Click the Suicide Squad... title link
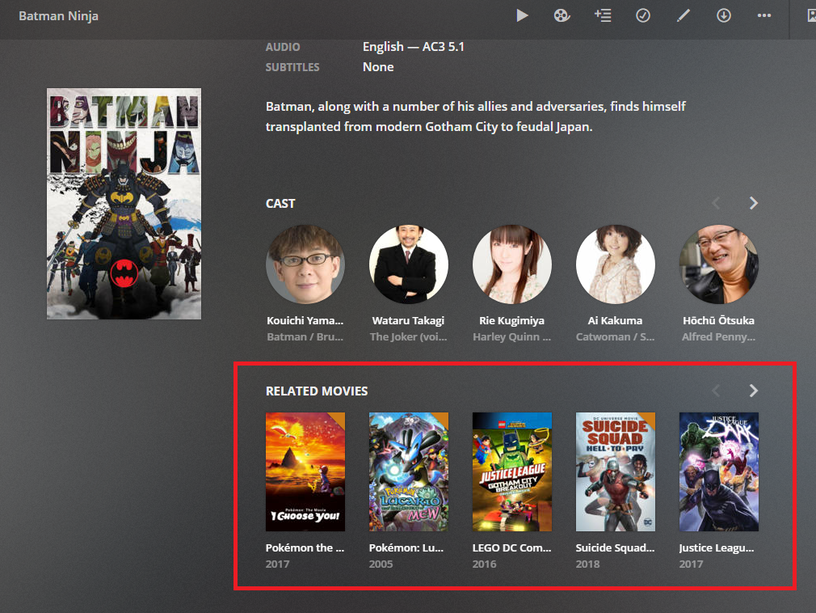816x613 pixels. coord(615,547)
